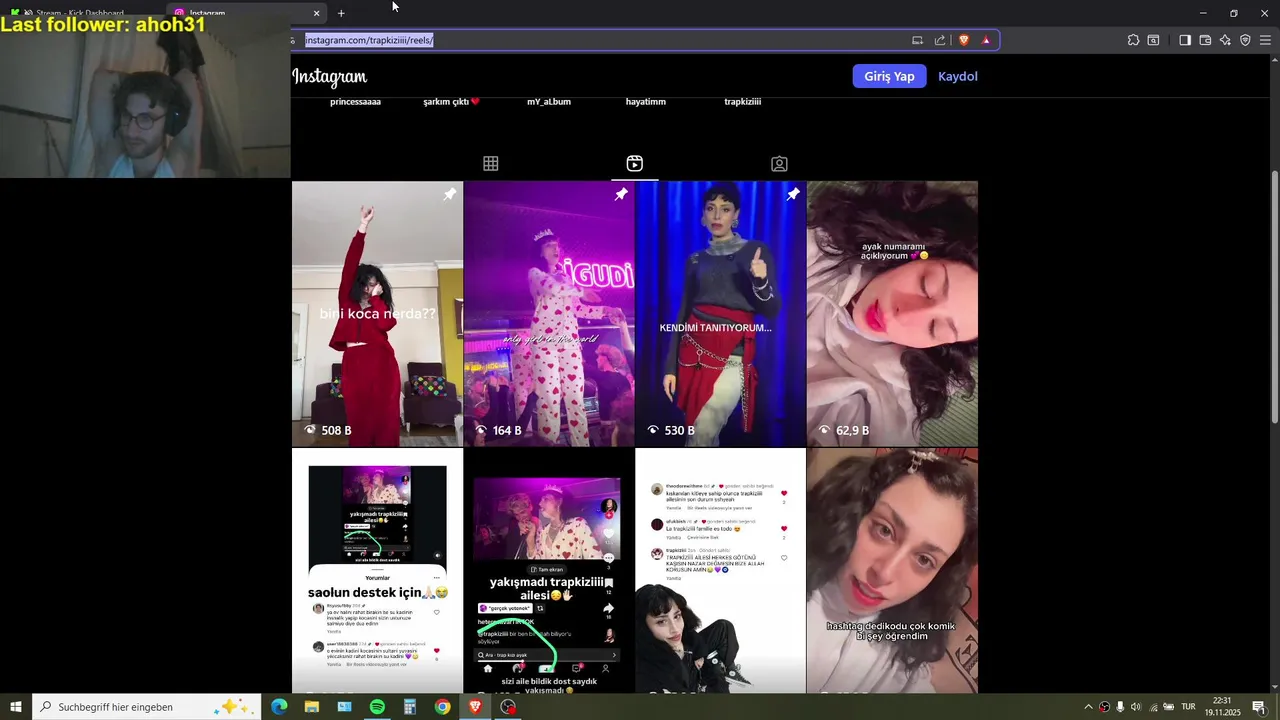Viewport: 1280px width, 720px height.
Task: Click the pin icon on the 164 B reel
Action: coord(621,195)
